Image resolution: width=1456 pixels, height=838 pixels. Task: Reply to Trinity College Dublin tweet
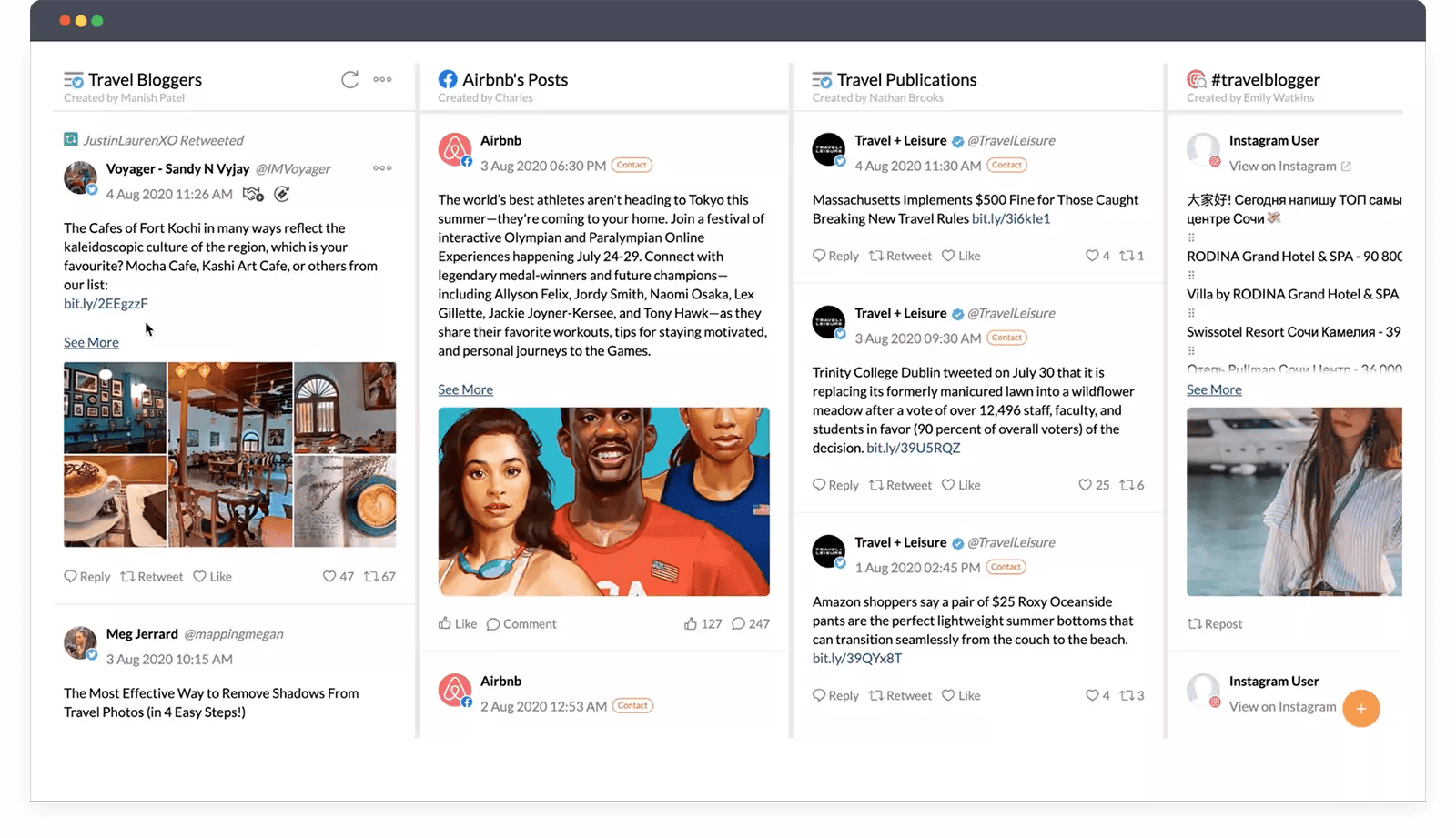(x=835, y=486)
